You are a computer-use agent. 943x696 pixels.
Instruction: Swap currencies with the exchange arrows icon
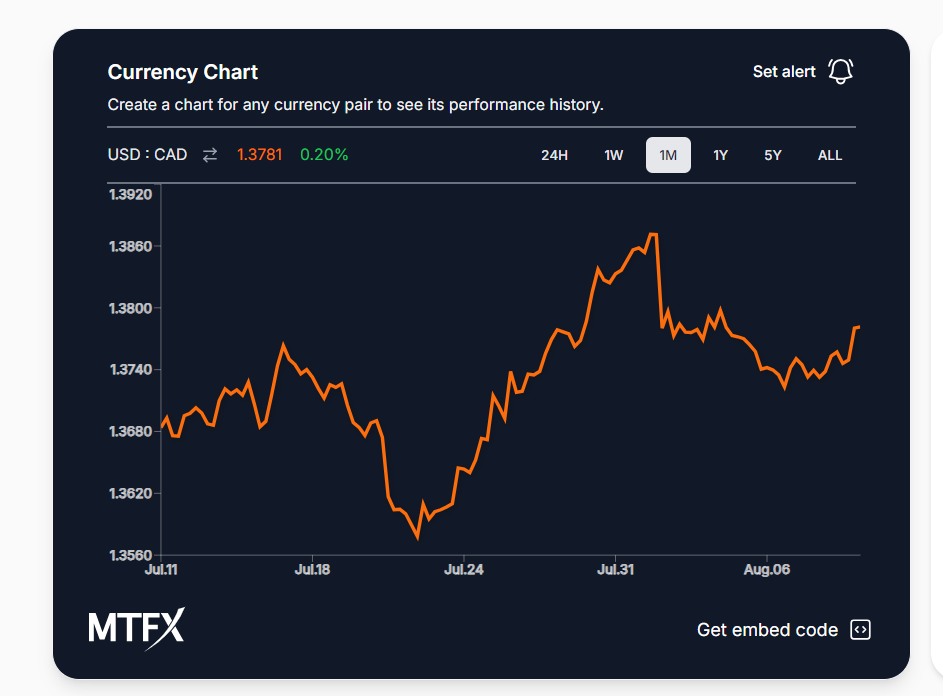click(210, 155)
